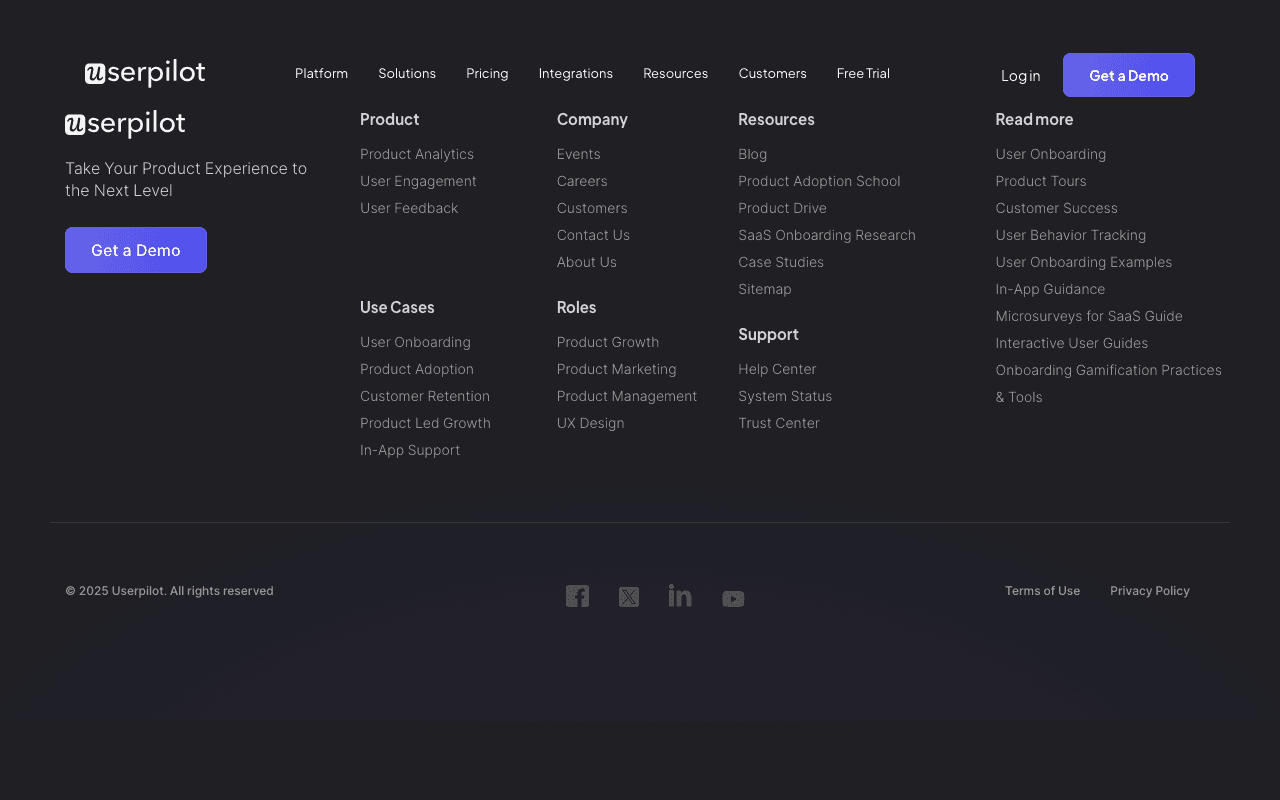This screenshot has width=1280, height=800.
Task: Open the Blog link under Resources
Action: pyautogui.click(x=752, y=154)
